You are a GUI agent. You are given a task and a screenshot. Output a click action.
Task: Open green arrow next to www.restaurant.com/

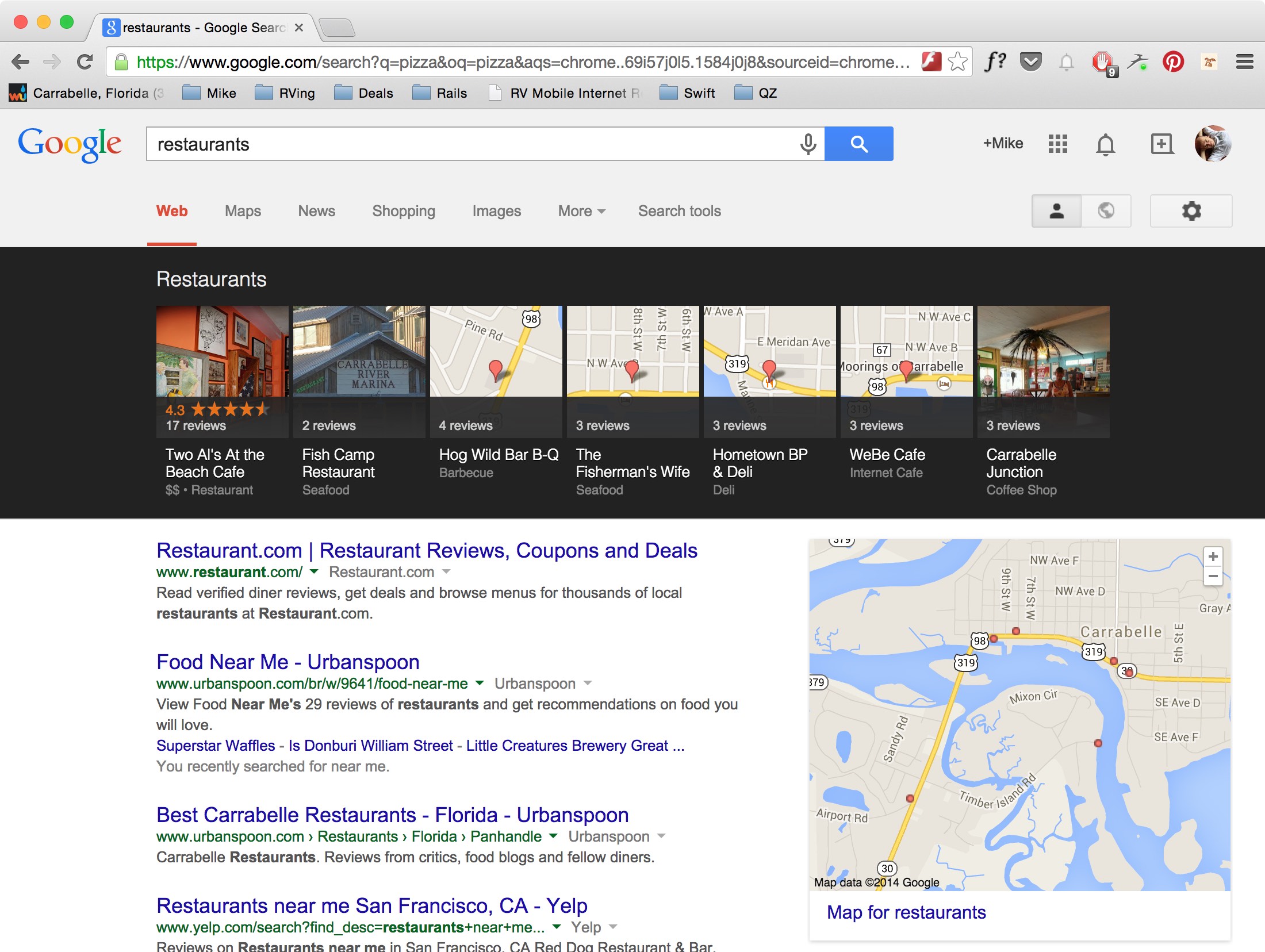(x=314, y=571)
